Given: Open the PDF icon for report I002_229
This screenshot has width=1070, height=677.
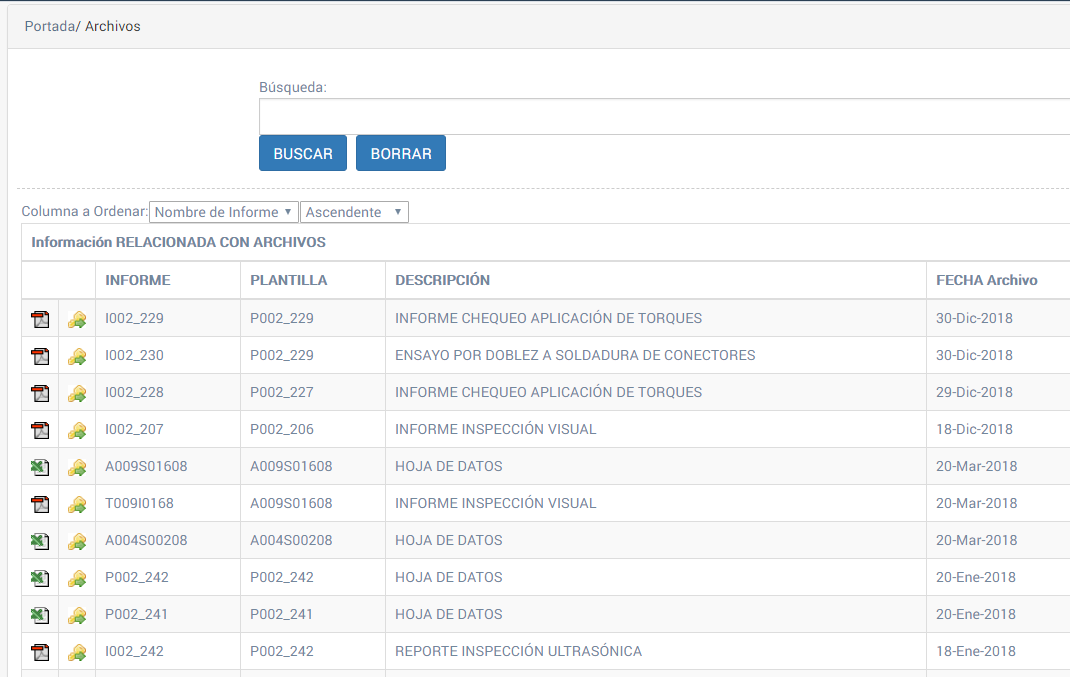Looking at the screenshot, I should [x=40, y=319].
